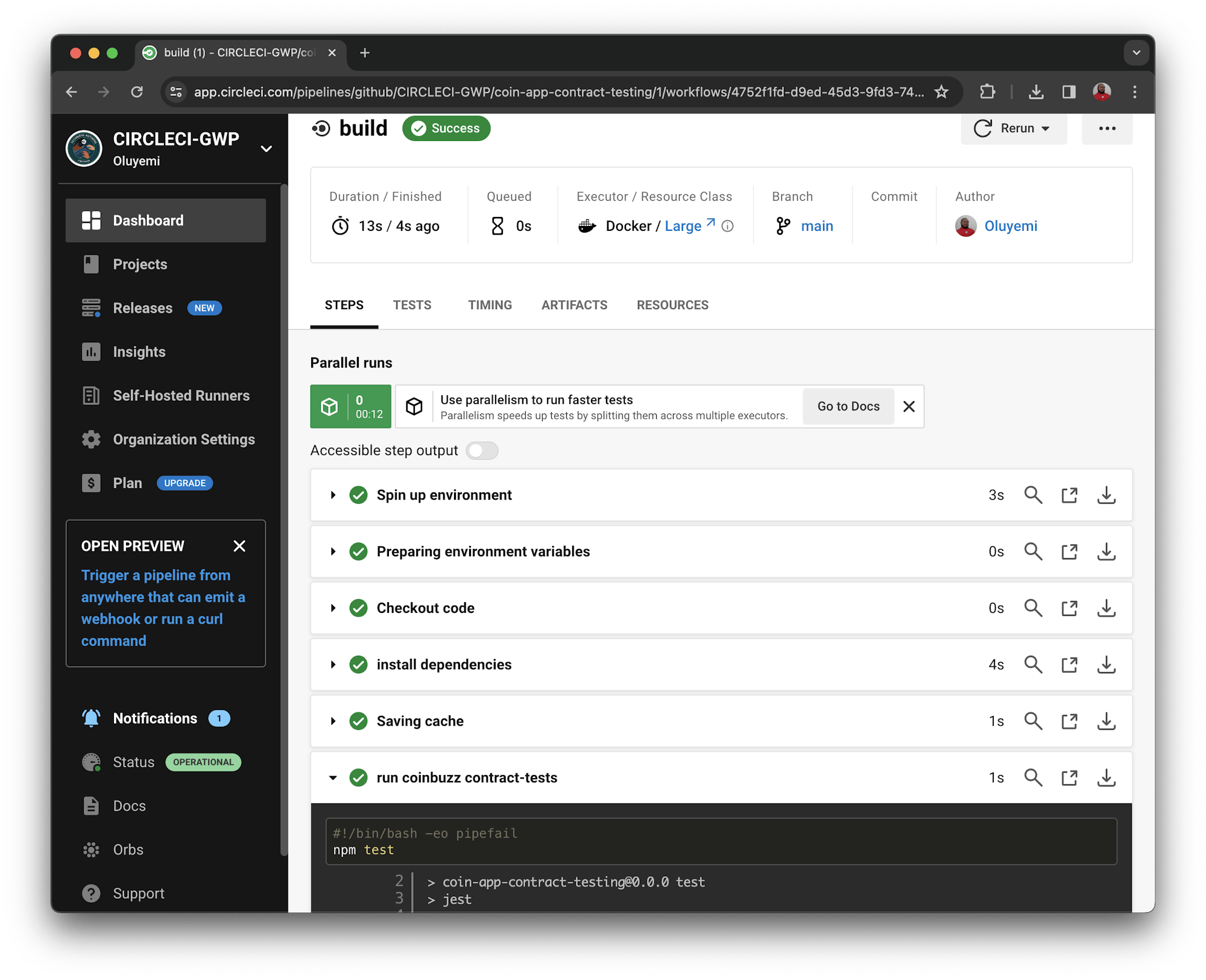The width and height of the screenshot is (1206, 980).
Task: Expand the CIRCLECI-GWP organization switcher
Action: click(266, 149)
